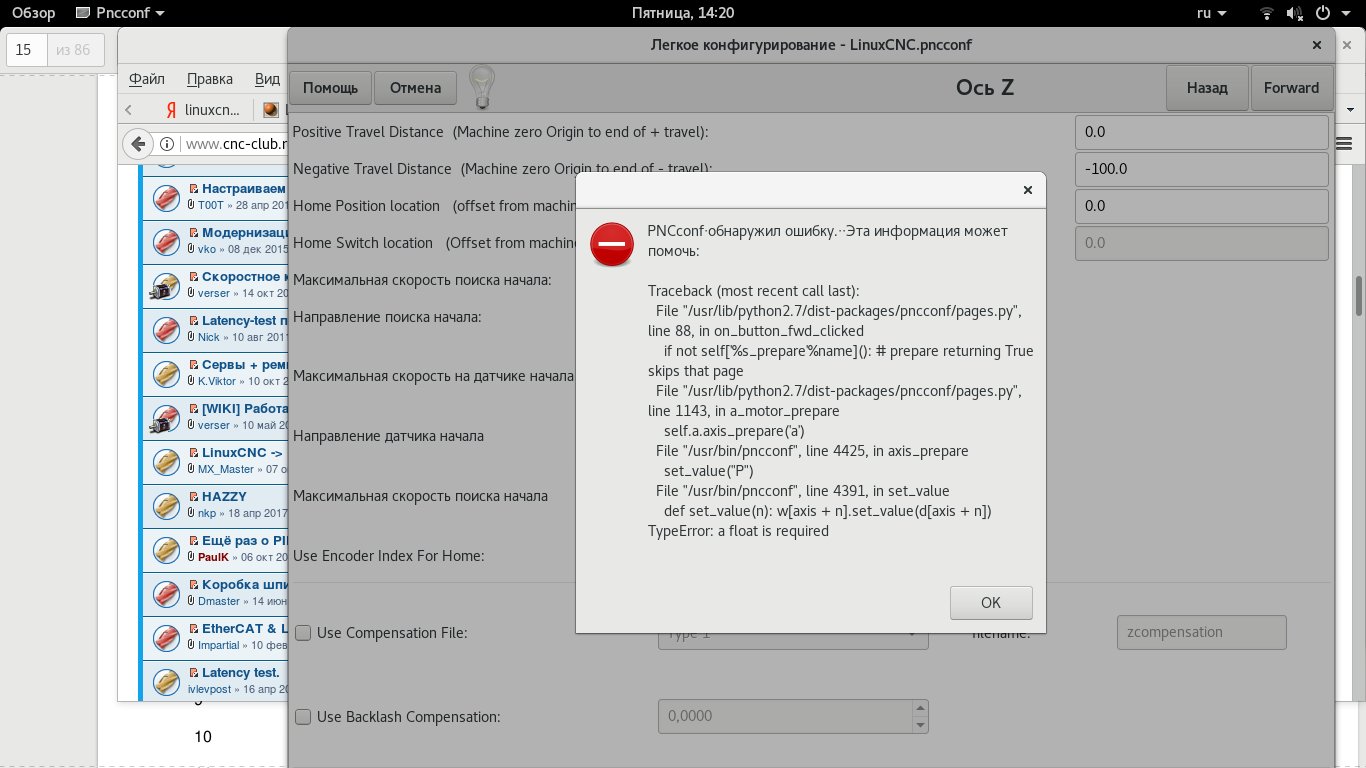The width and height of the screenshot is (1366, 768).
Task: Decrease the backlash compensation value with down arrow
Action: click(920, 724)
